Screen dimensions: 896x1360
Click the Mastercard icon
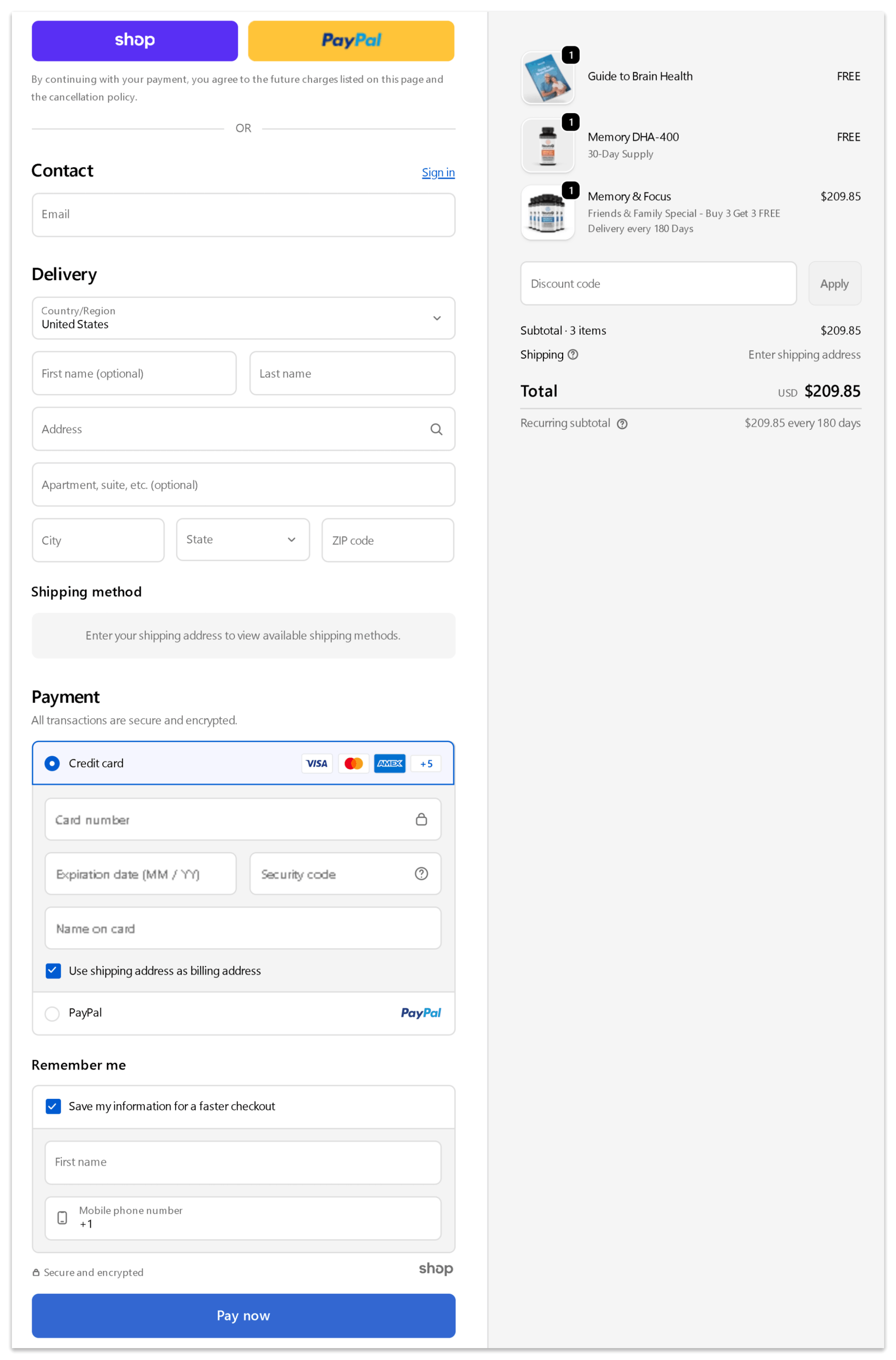pos(353,764)
